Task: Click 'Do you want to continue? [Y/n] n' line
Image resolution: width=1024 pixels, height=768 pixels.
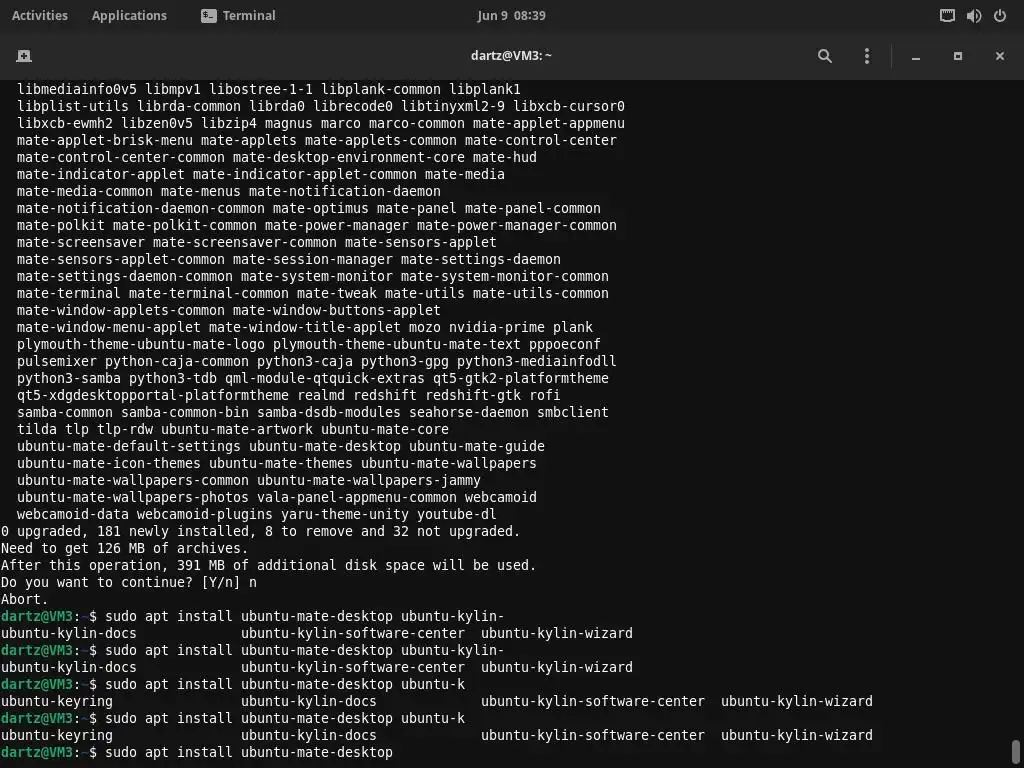Action: pyautogui.click(x=129, y=583)
